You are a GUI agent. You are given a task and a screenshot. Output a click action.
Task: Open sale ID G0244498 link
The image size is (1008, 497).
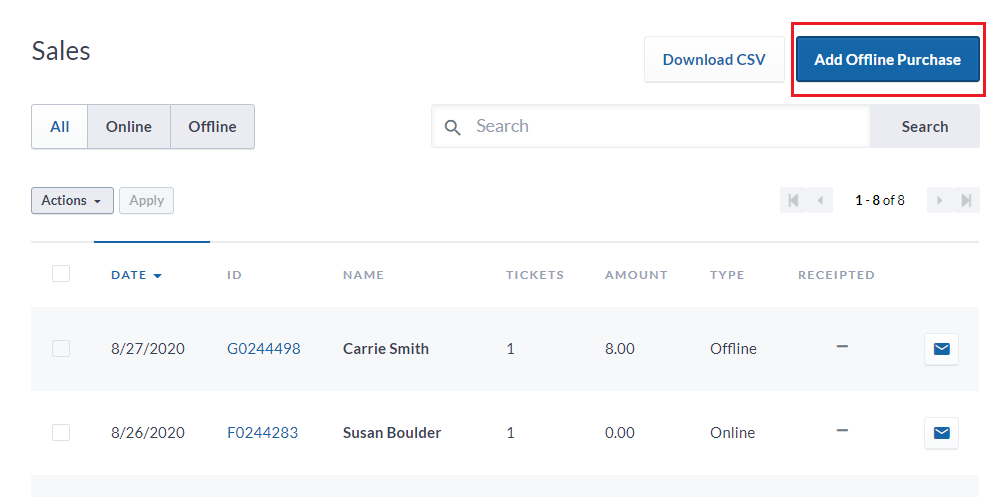tap(264, 348)
